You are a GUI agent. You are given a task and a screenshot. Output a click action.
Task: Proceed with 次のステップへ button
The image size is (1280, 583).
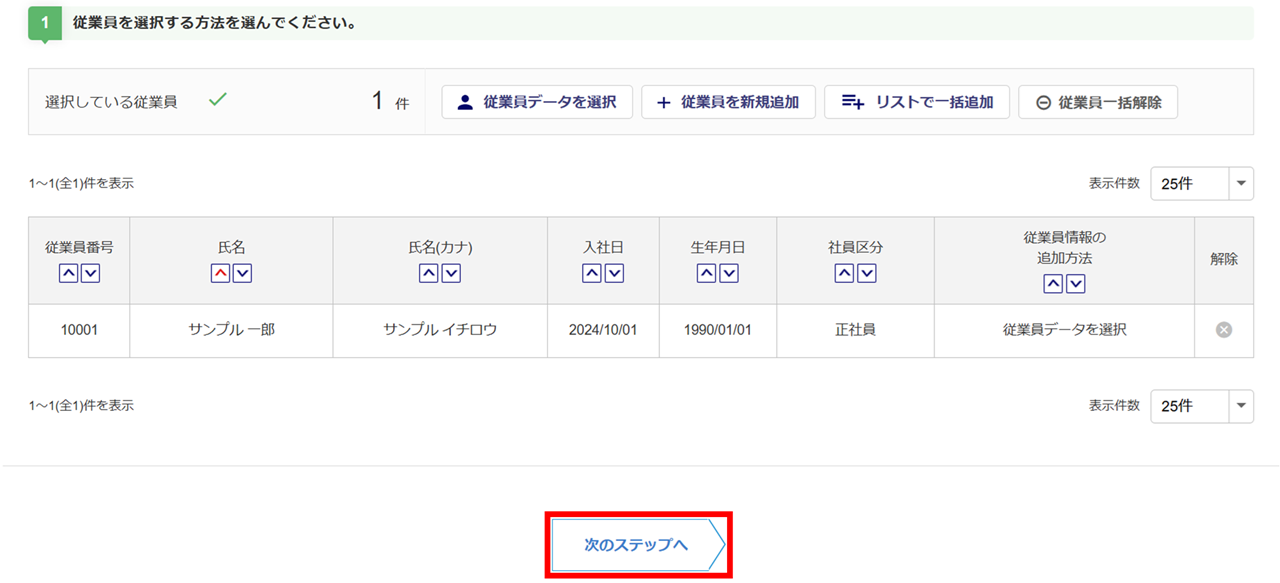[638, 545]
